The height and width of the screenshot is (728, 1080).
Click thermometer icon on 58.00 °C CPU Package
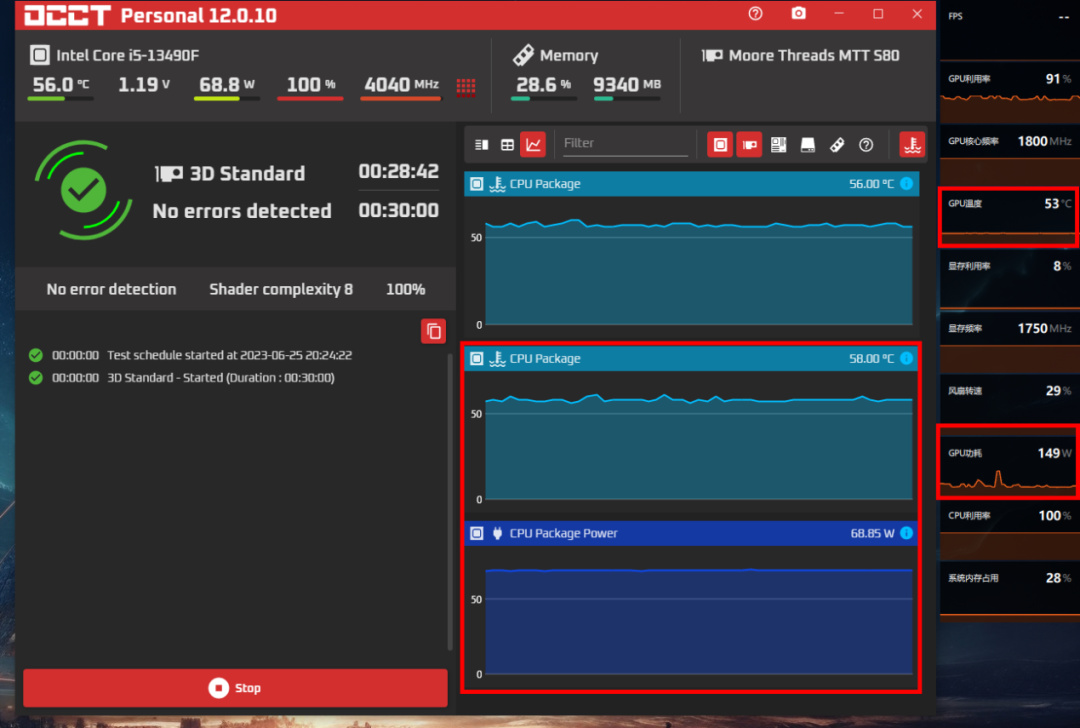tap(497, 358)
